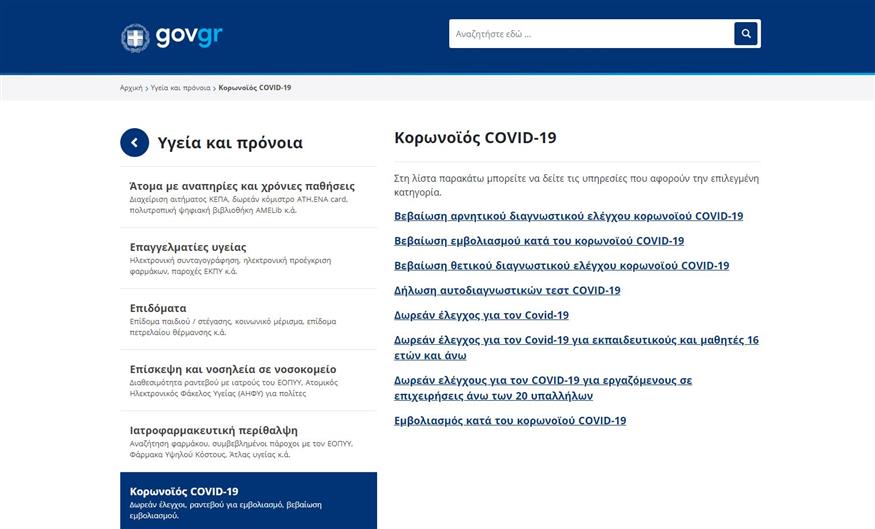The image size is (875, 529).
Task: Open Επίσκεψη και νοσηλεία σε νοσοκομείο
Action: point(233,369)
